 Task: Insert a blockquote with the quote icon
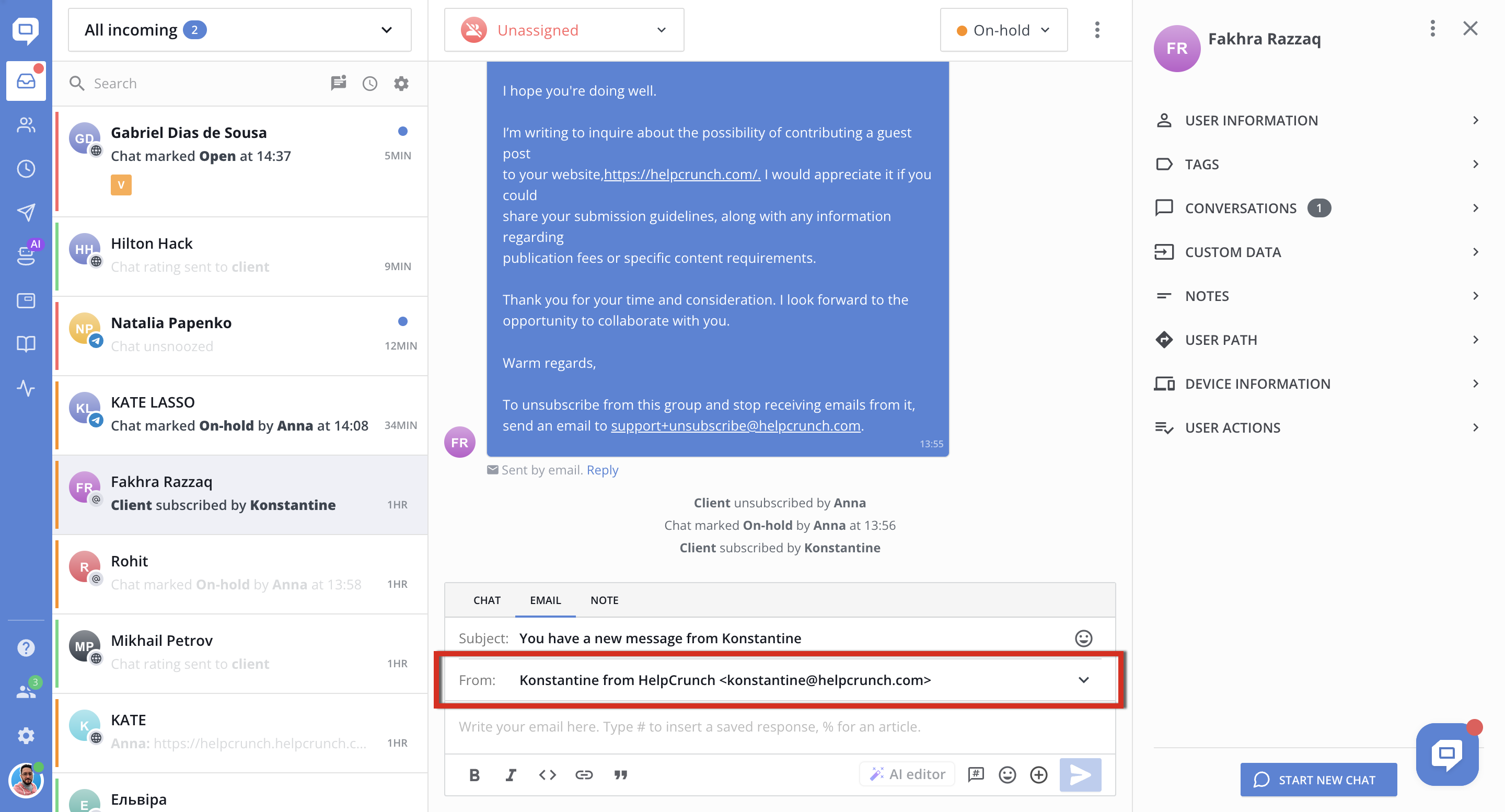[x=620, y=774]
